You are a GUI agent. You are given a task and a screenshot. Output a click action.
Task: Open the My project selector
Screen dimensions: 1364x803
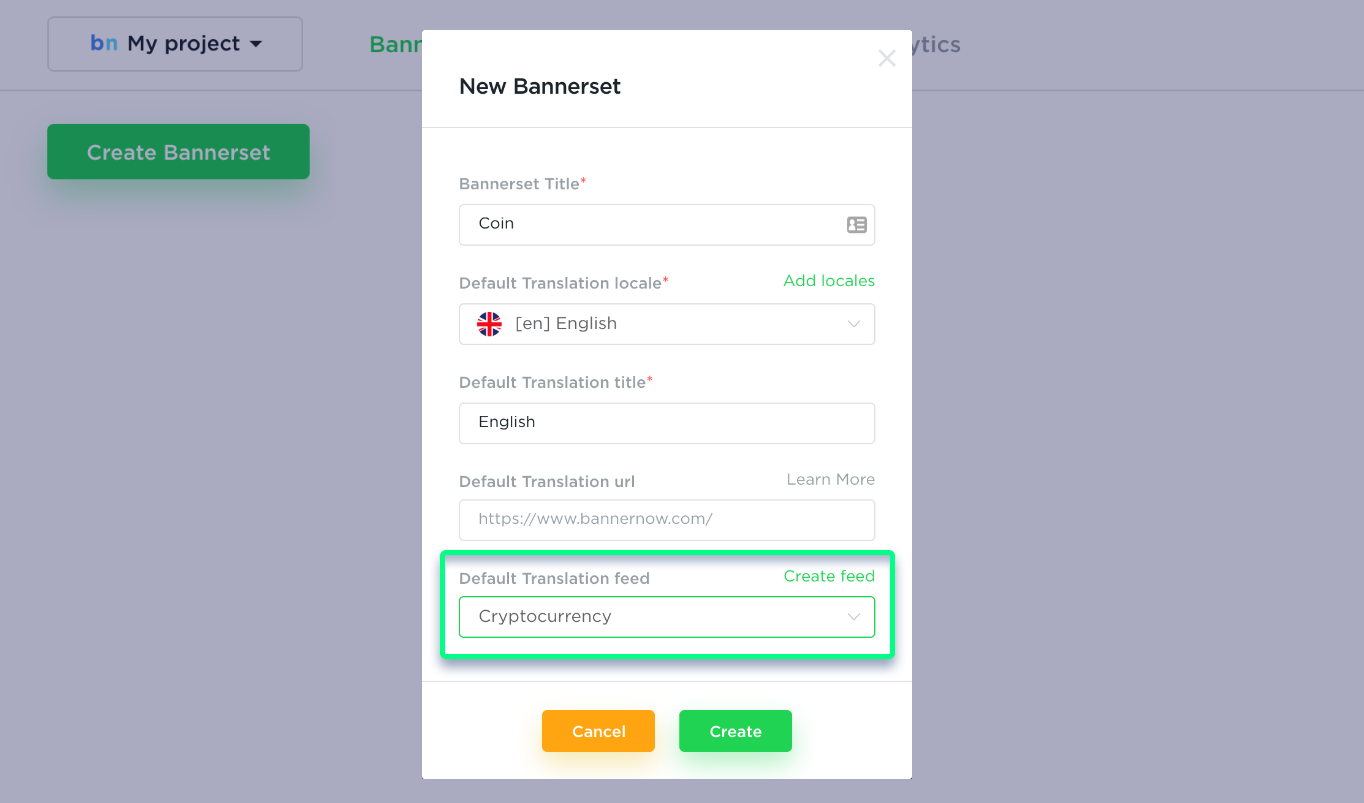(x=175, y=44)
